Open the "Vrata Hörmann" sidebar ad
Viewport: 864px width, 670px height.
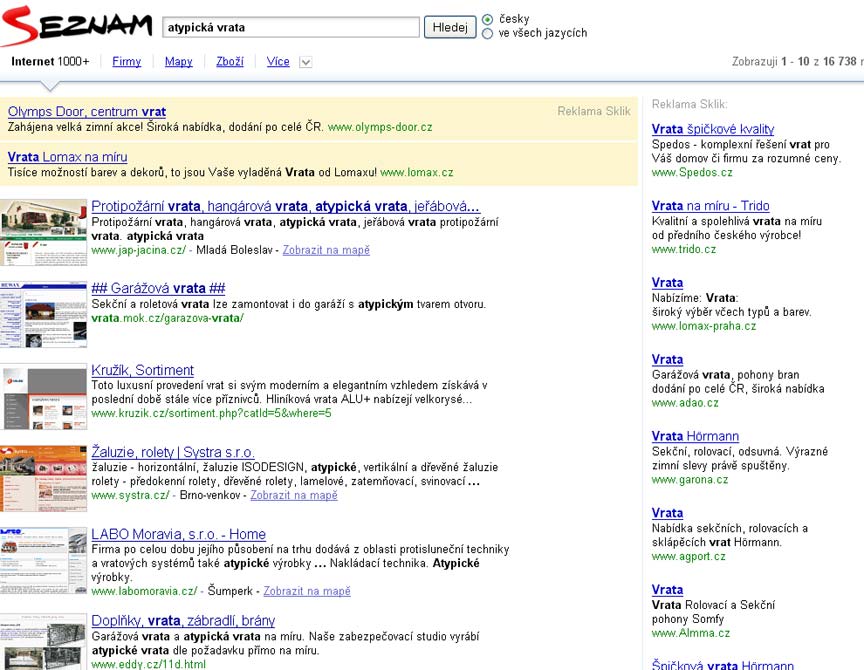tap(695, 436)
